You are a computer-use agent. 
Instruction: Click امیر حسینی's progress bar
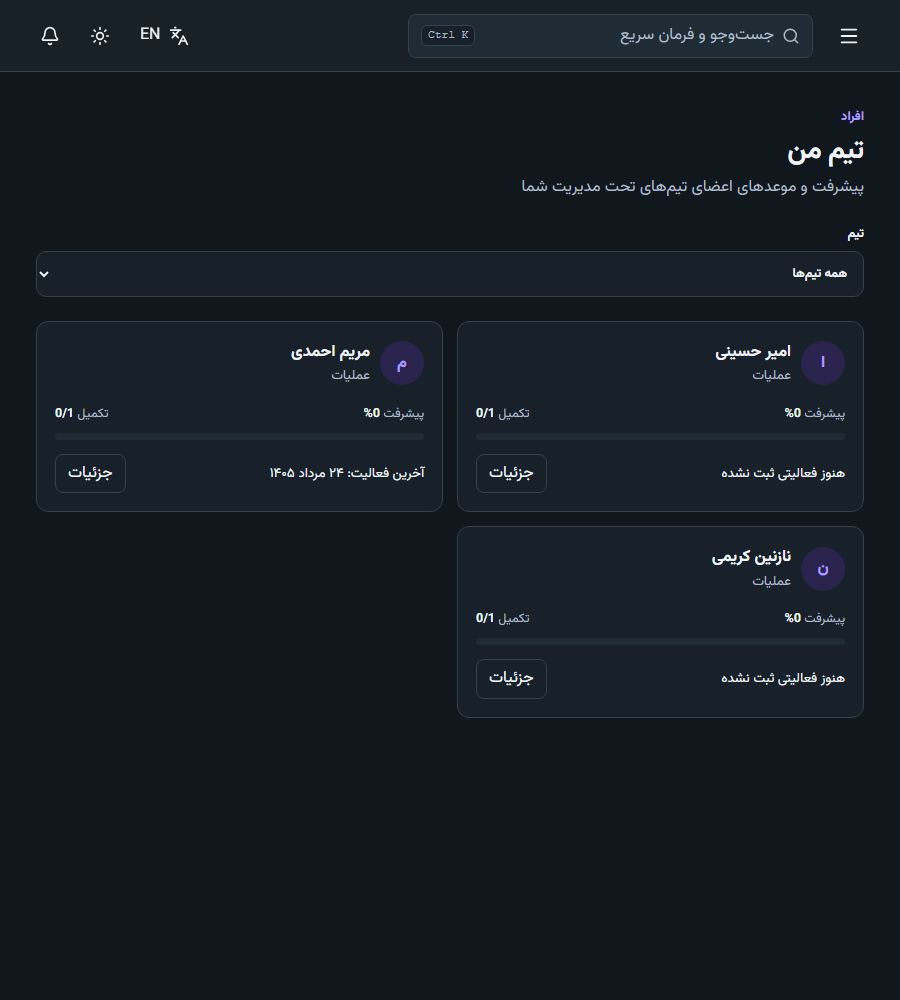pos(660,437)
